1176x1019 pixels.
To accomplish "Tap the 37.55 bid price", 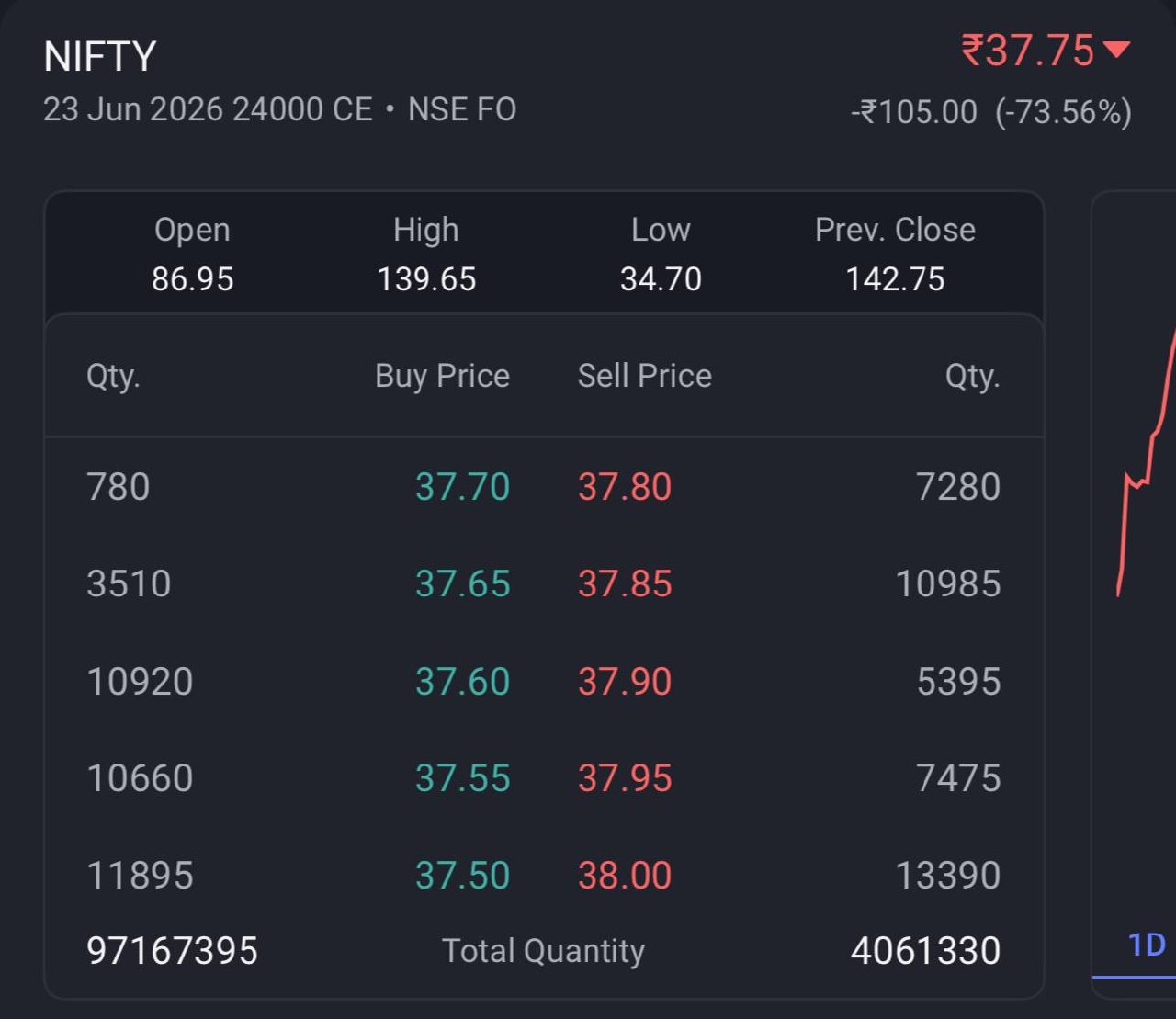I will pyautogui.click(x=462, y=778).
